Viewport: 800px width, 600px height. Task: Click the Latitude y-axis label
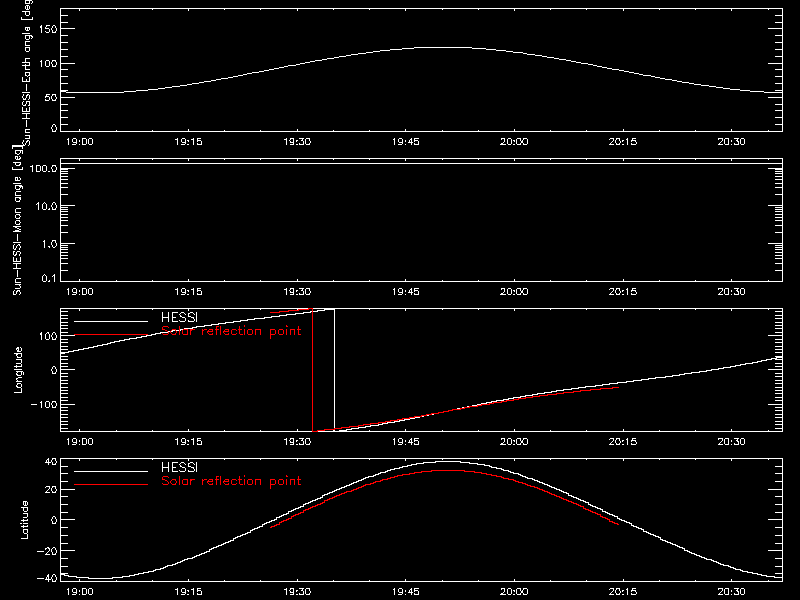point(24,520)
